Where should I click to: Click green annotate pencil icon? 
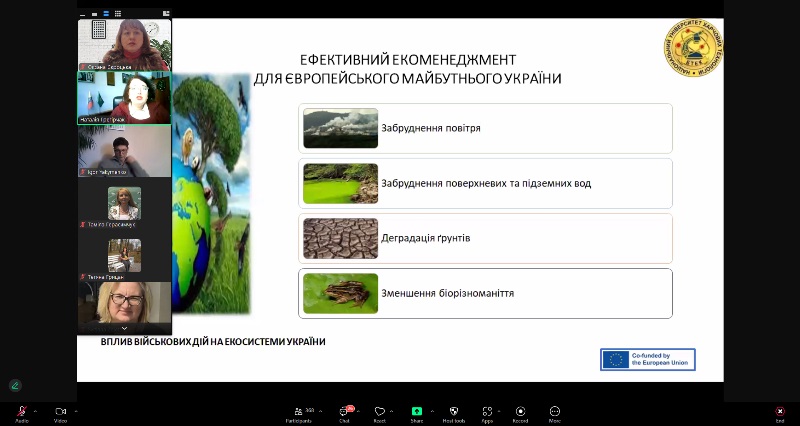pyautogui.click(x=15, y=386)
